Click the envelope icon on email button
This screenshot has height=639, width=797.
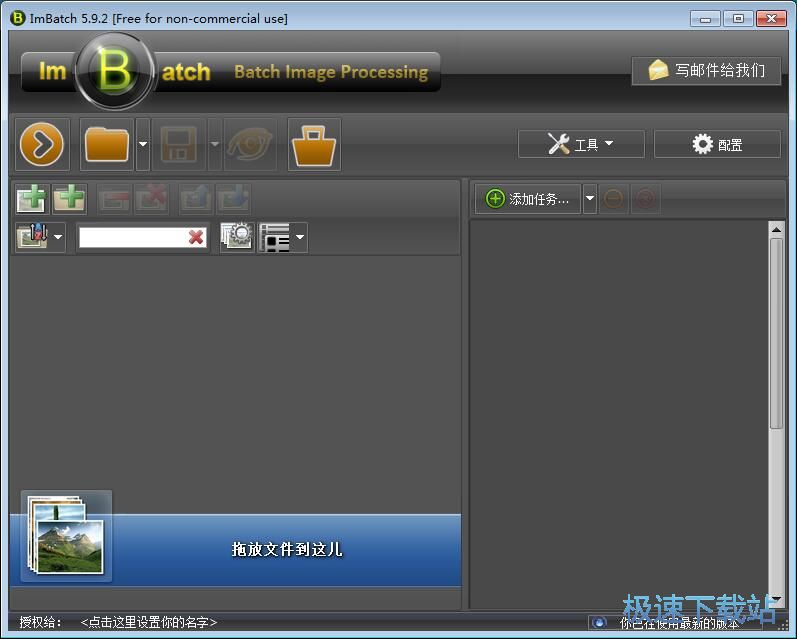click(658, 71)
